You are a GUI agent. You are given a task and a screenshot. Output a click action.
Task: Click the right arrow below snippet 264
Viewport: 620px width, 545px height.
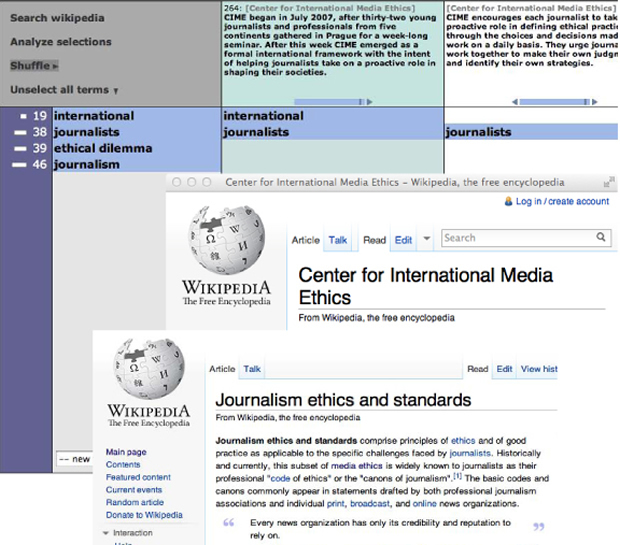coord(370,102)
